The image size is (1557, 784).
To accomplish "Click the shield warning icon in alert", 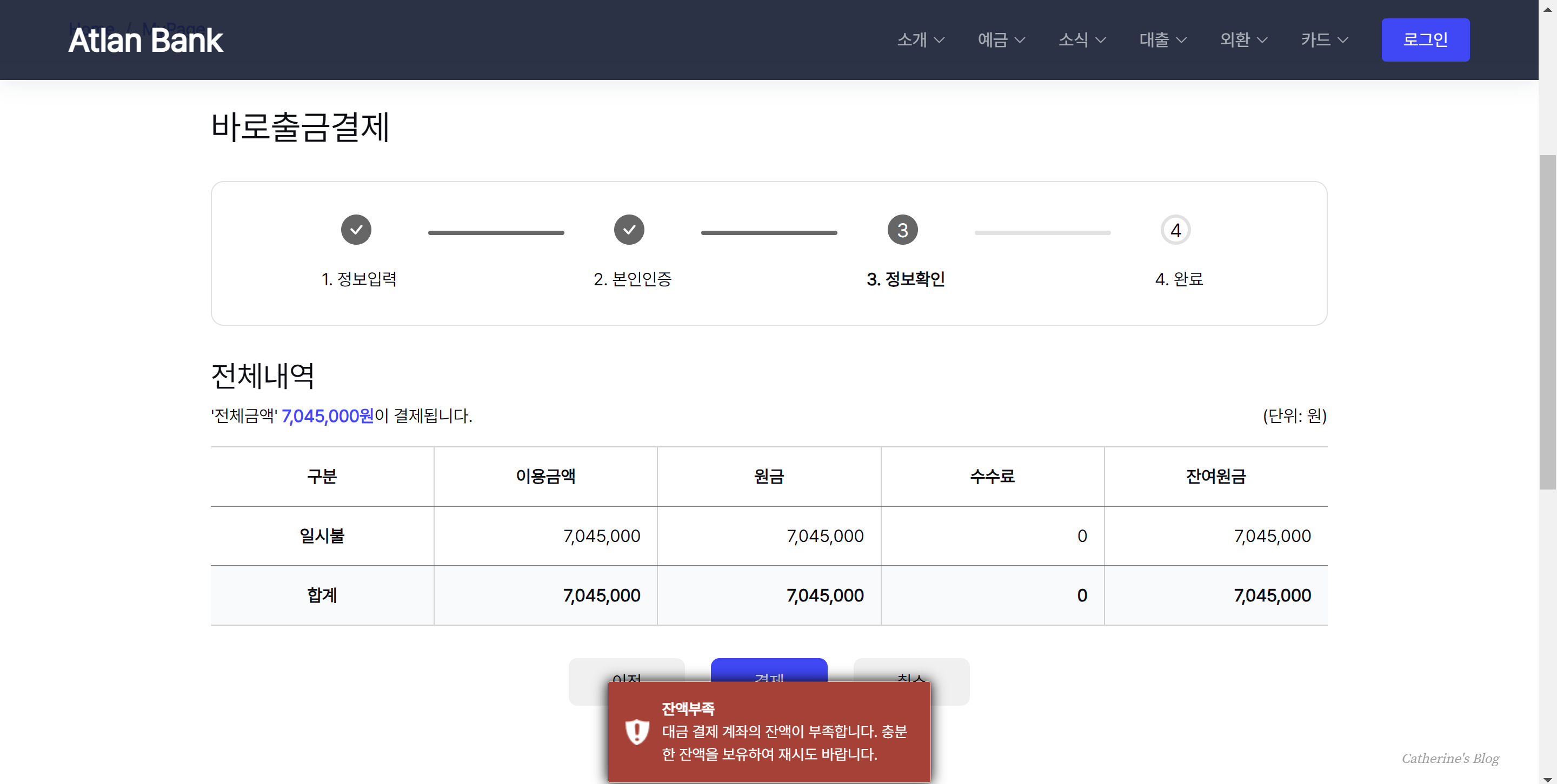I will pyautogui.click(x=636, y=732).
